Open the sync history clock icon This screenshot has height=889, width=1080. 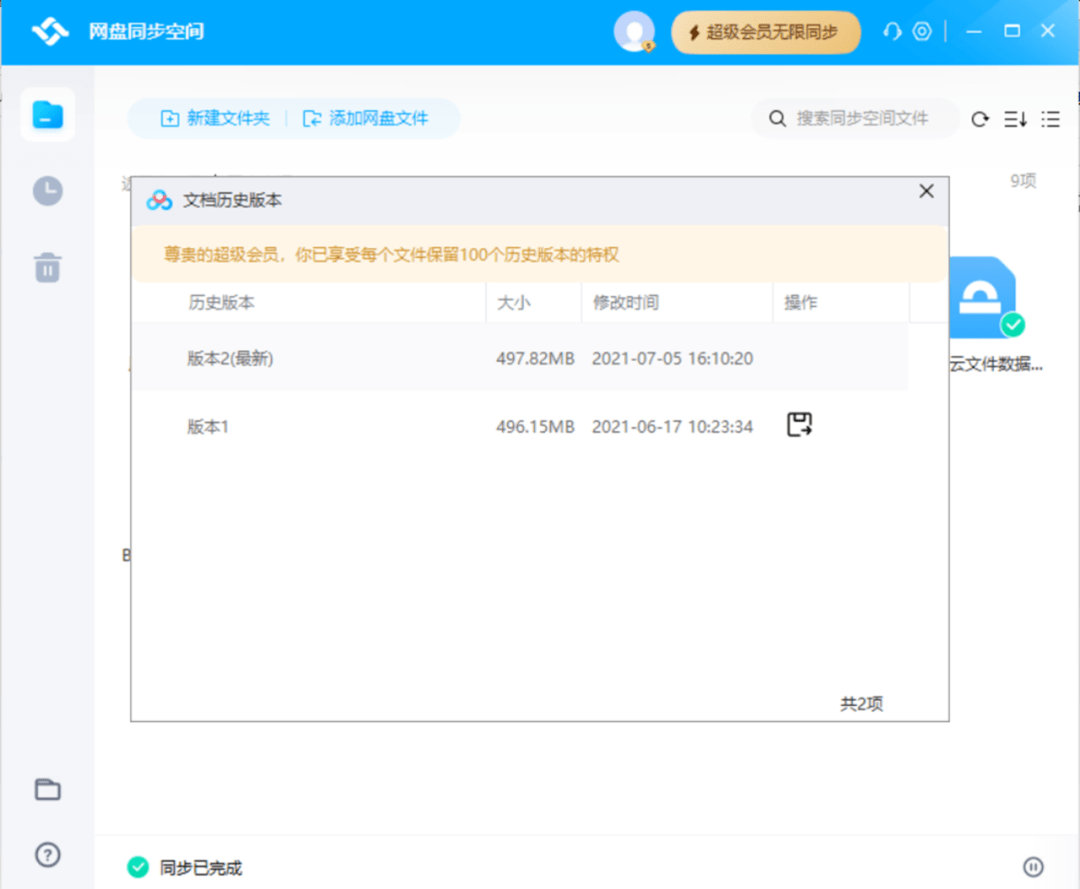(47, 191)
